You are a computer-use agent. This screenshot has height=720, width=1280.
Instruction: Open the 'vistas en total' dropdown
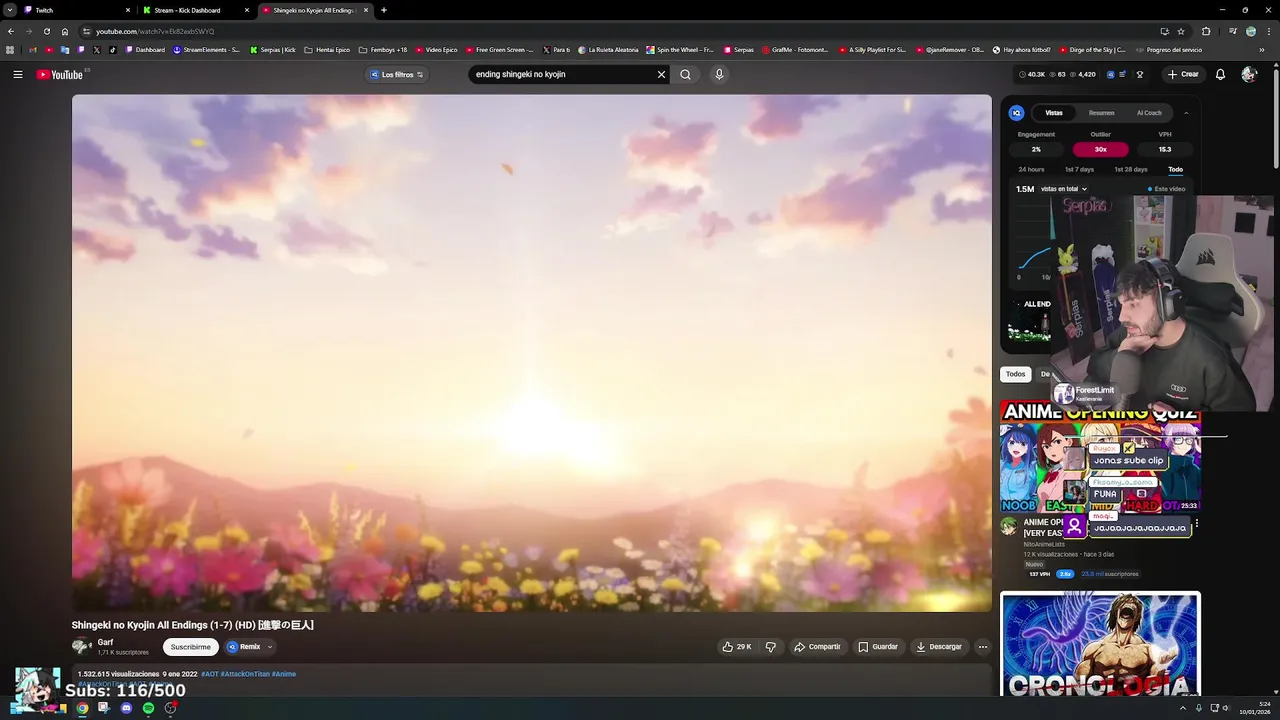1063,189
